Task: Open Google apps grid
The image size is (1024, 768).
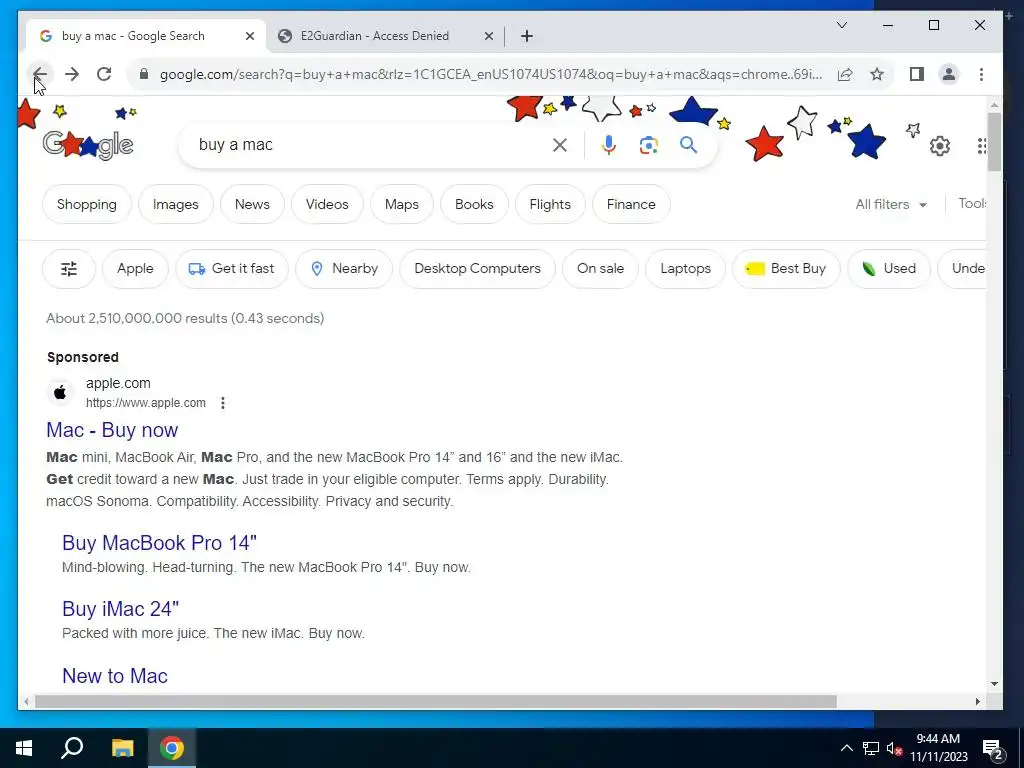Action: click(982, 146)
